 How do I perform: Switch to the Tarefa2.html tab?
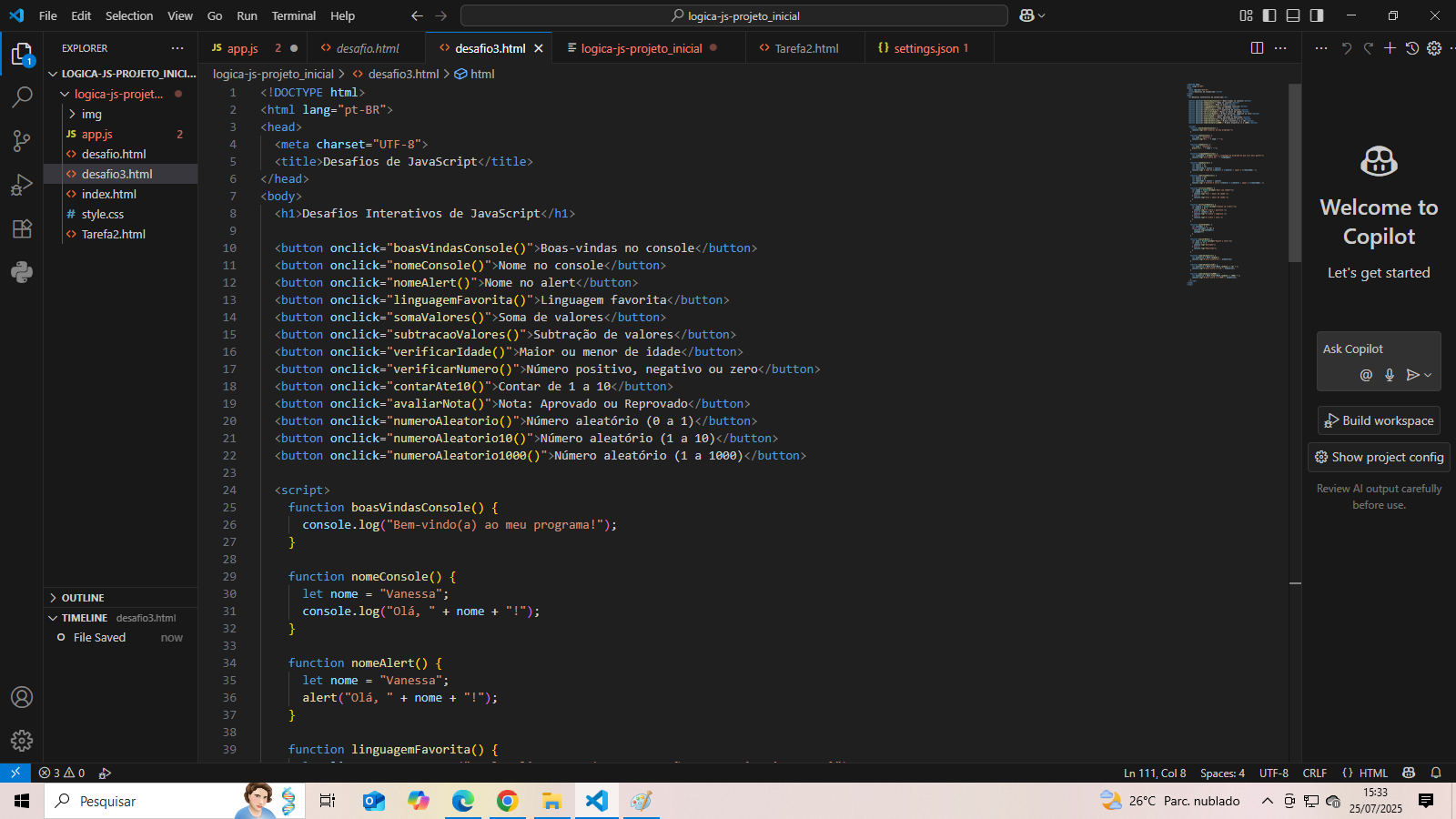point(806,48)
